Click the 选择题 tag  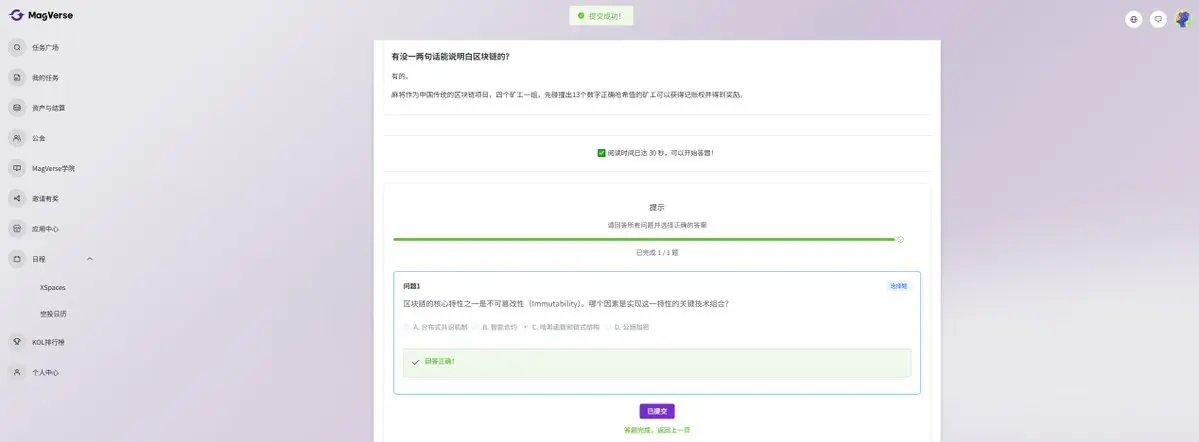point(898,286)
